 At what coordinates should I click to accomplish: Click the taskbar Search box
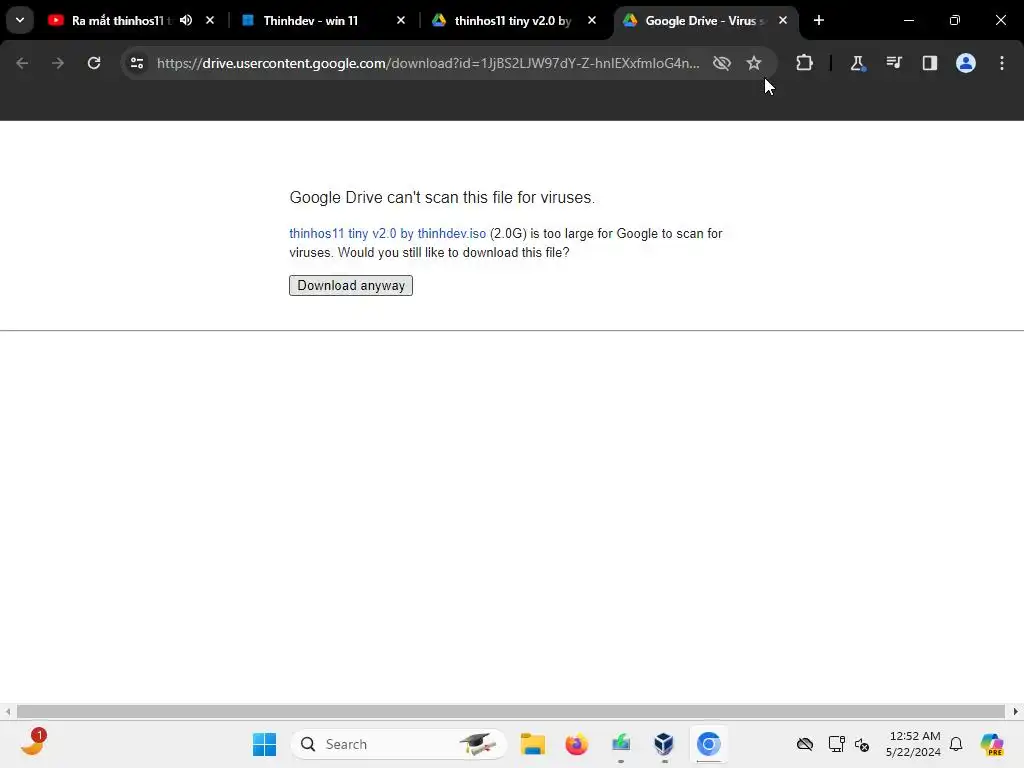pos(398,744)
